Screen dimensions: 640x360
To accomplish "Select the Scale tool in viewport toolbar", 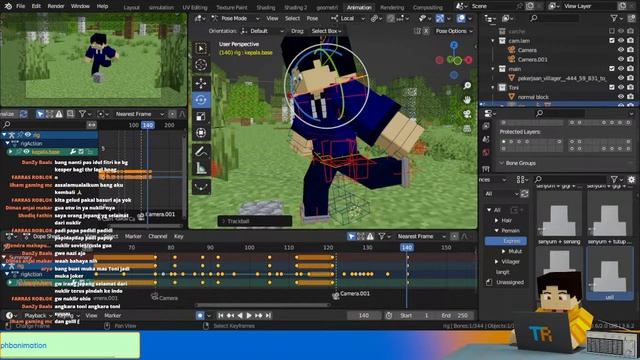I will pyautogui.click(x=201, y=116).
